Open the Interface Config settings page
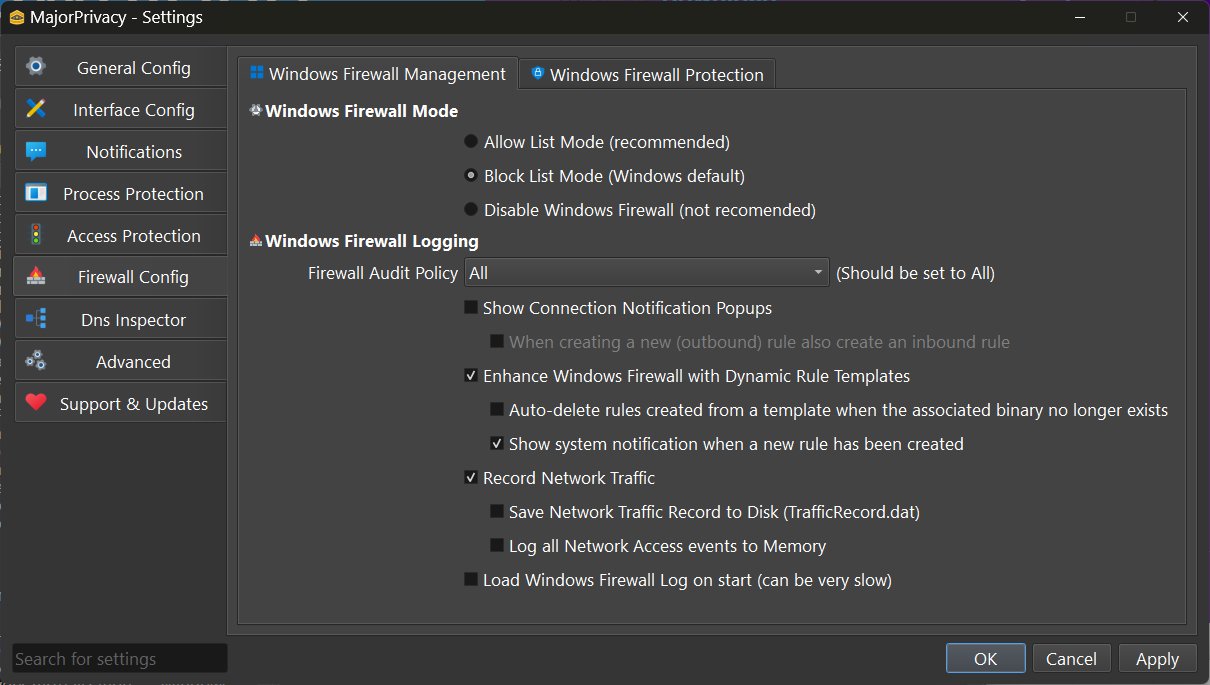 point(121,110)
